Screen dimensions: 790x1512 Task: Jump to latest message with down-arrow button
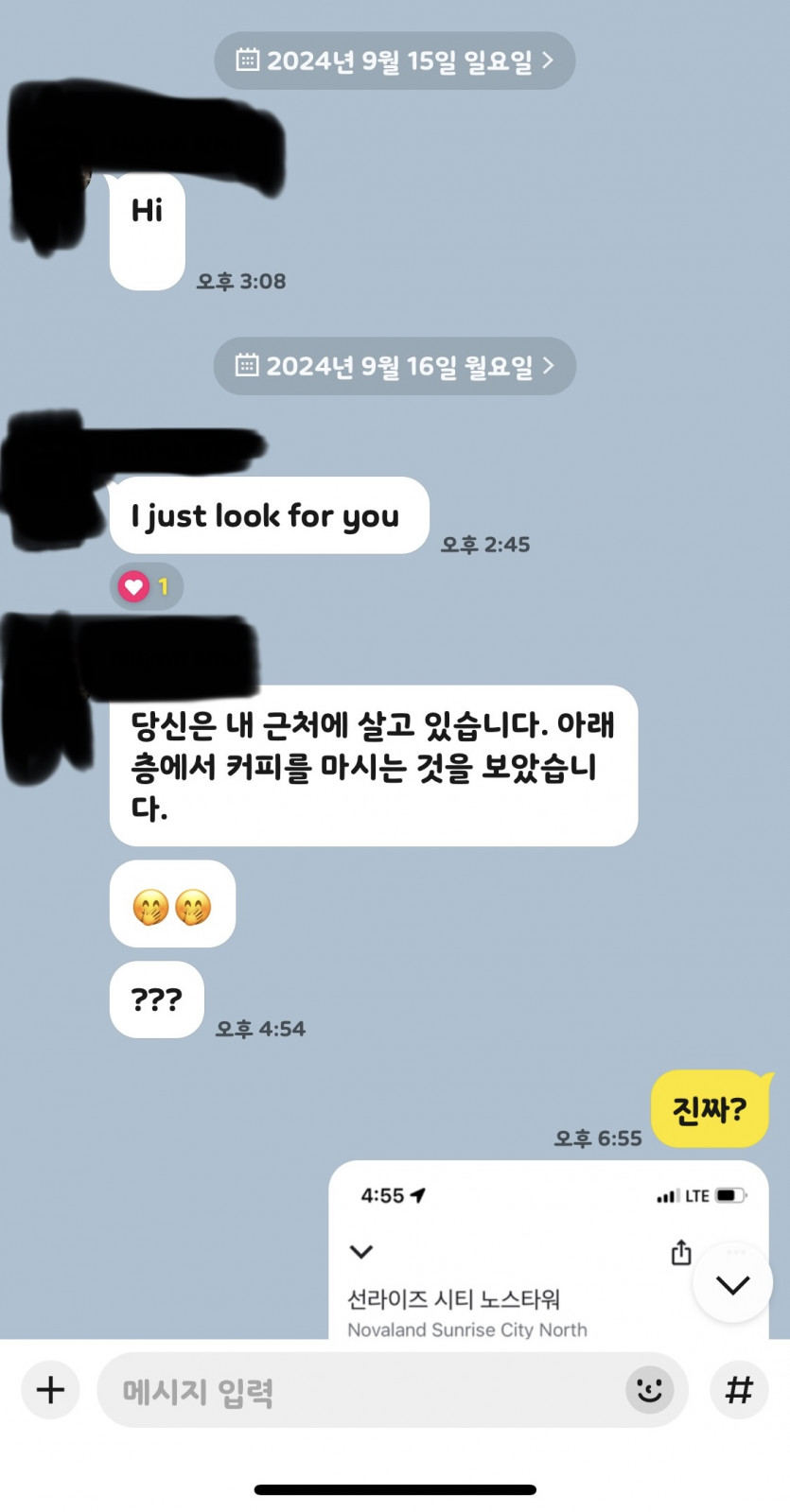732,1284
